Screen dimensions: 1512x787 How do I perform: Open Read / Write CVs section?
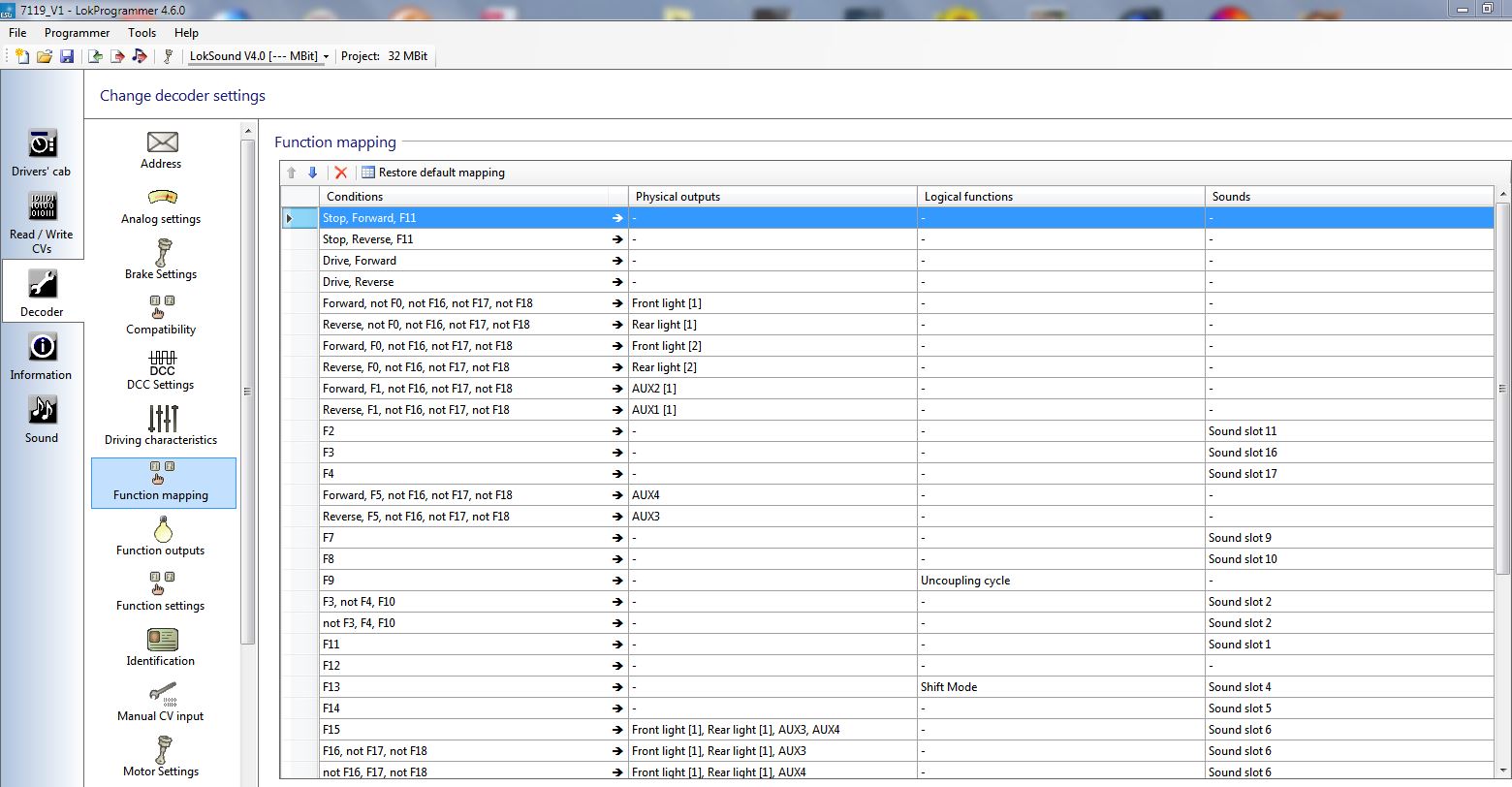(41, 222)
